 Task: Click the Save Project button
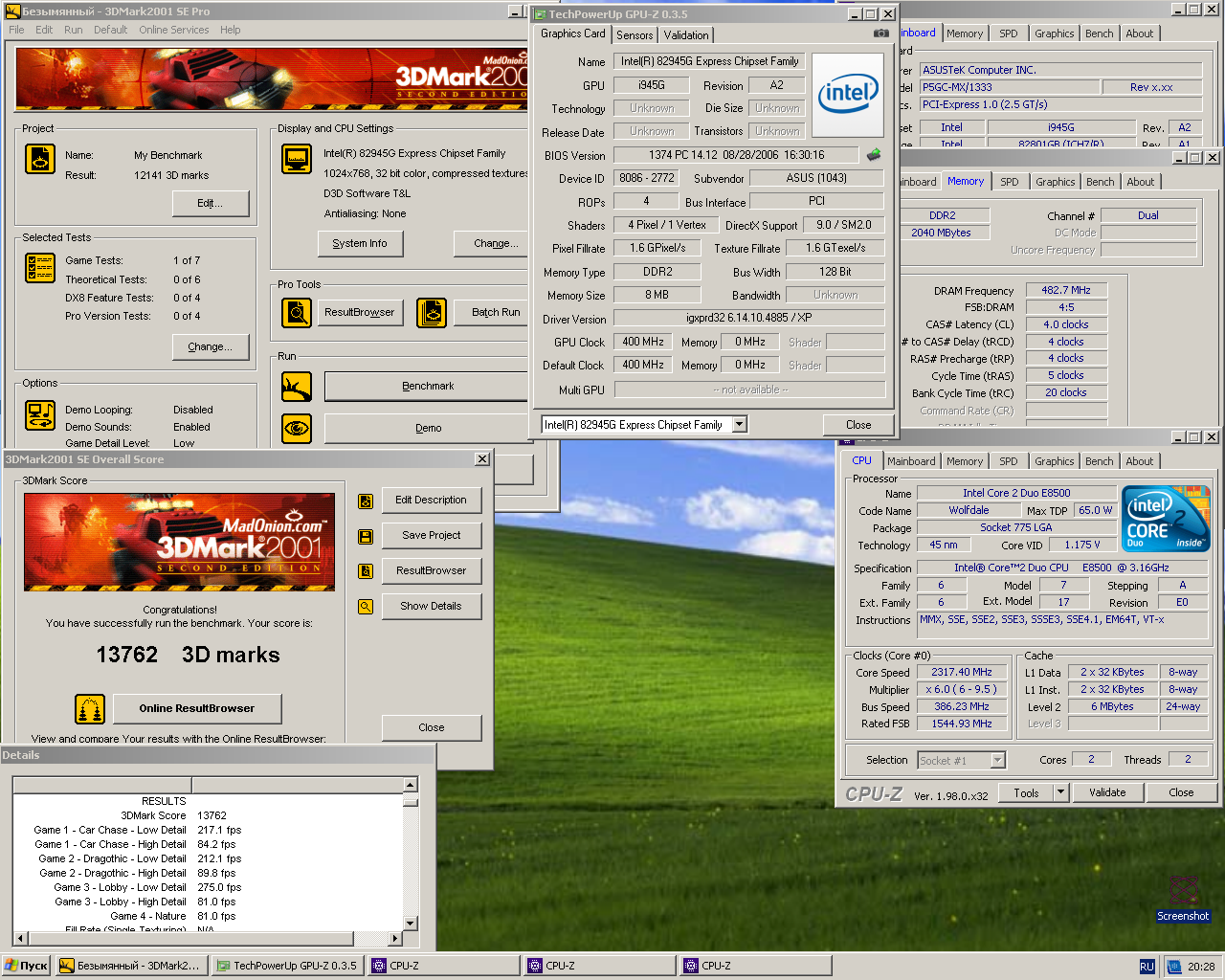[x=431, y=536]
